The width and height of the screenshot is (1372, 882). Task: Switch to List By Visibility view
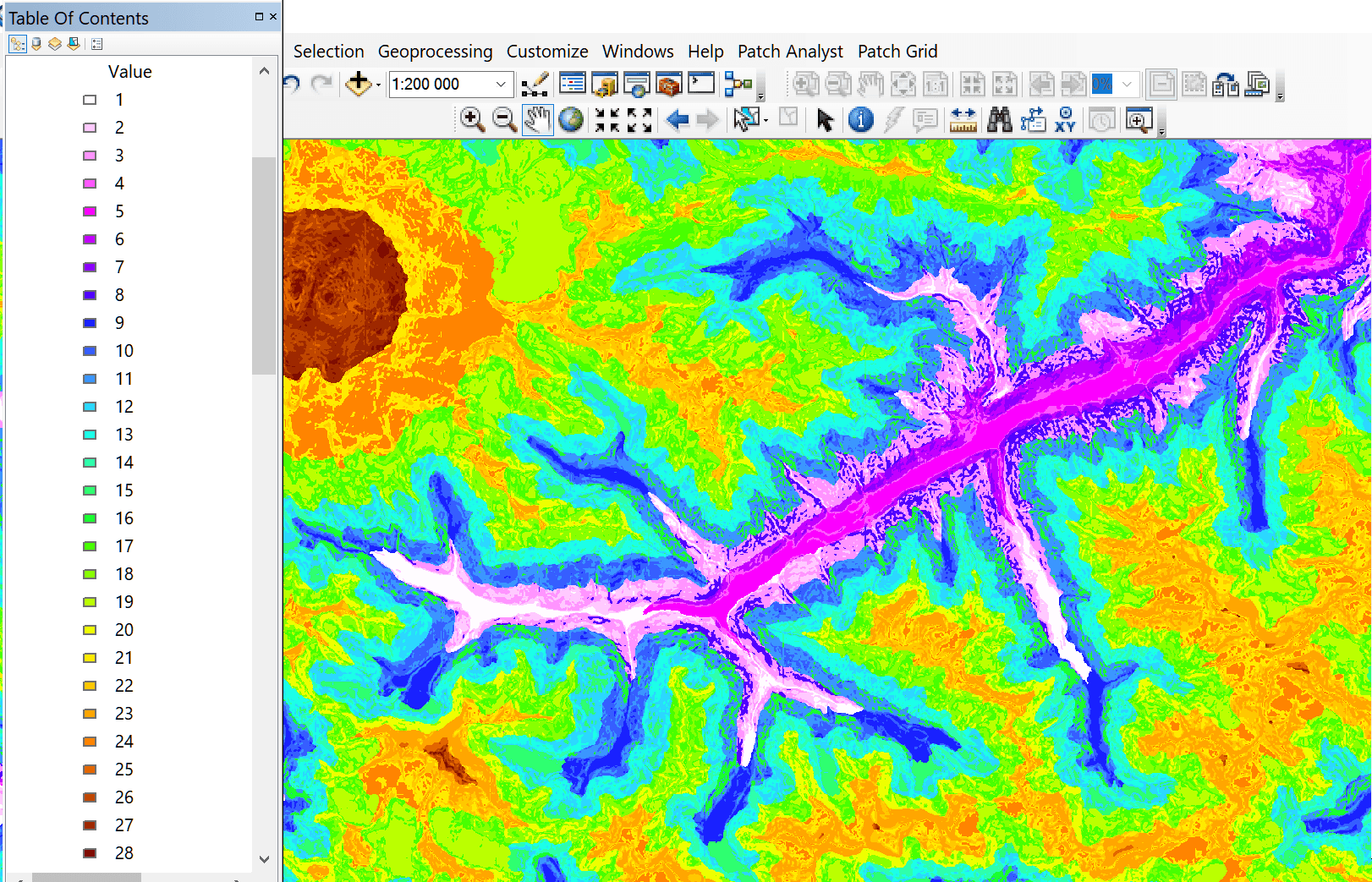tap(55, 44)
